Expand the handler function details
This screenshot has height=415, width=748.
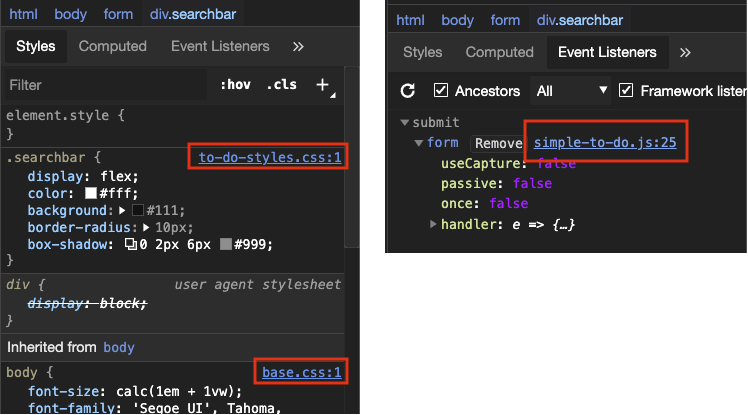tap(433, 224)
